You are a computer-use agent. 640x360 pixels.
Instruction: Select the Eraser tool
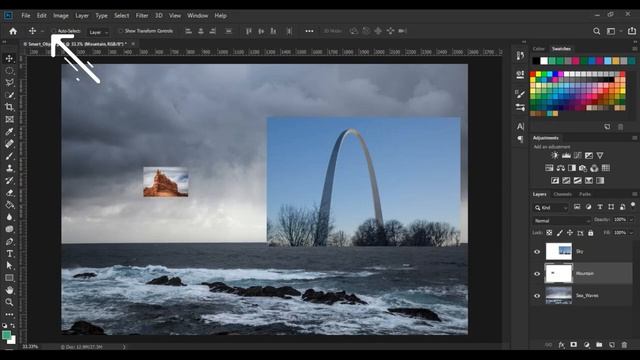pos(9,193)
